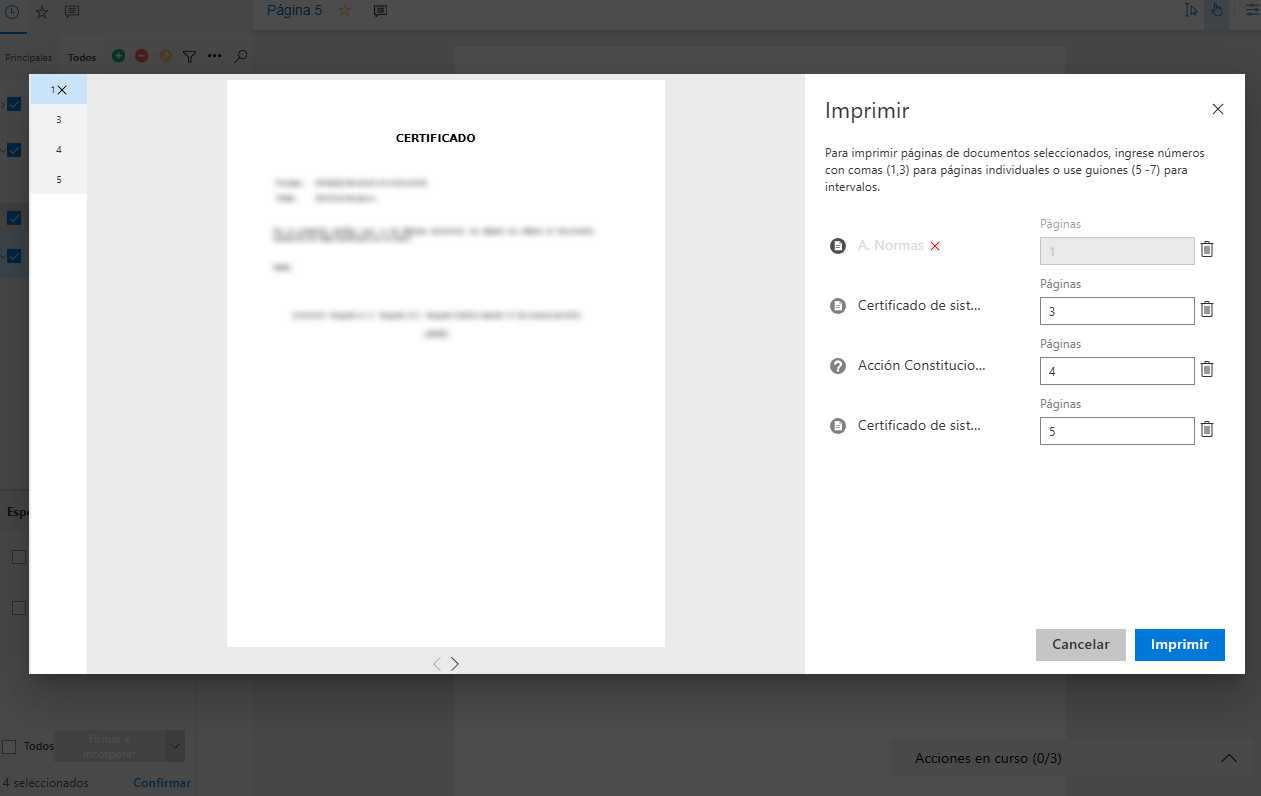Click the red X next to A. Normas
Viewport: 1261px width, 796px height.
(935, 246)
